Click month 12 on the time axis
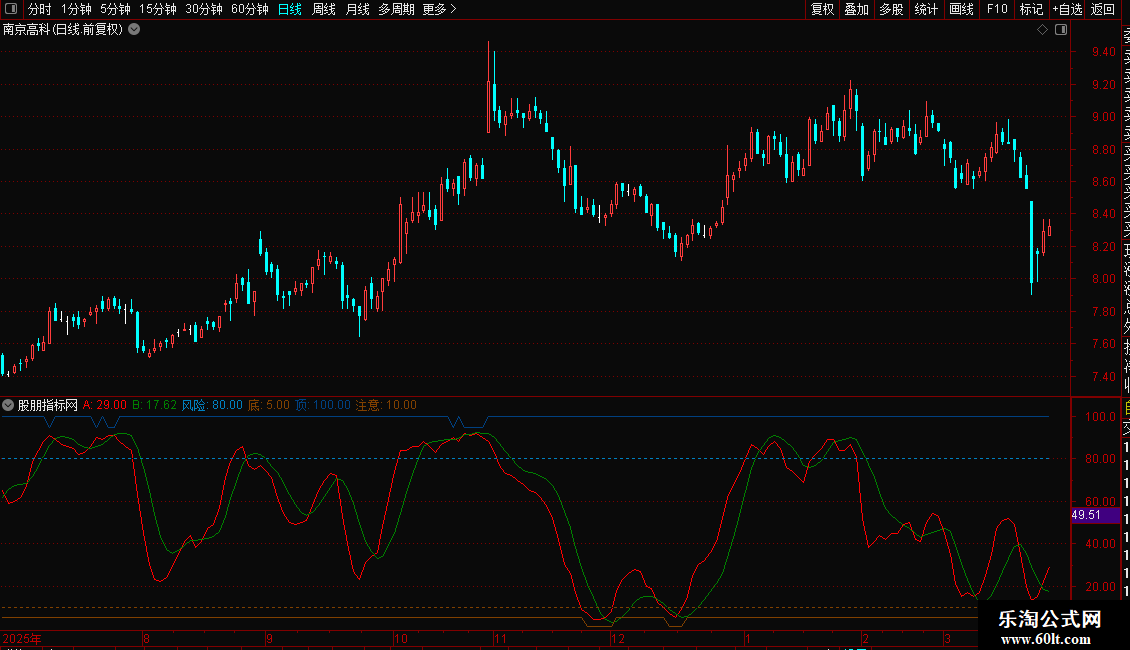Viewport: 1130px width, 650px height. [618, 639]
